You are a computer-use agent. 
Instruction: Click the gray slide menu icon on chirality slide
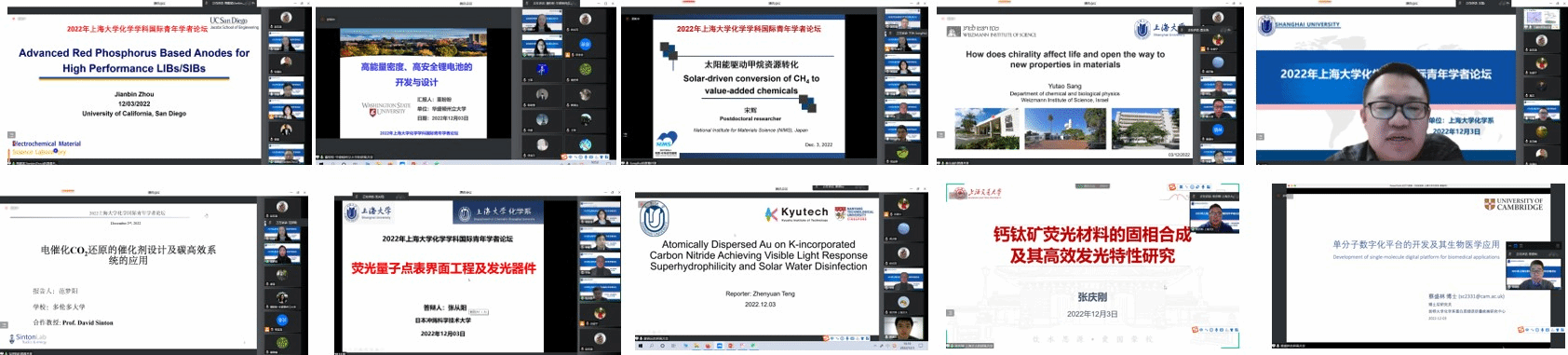[x=940, y=133]
